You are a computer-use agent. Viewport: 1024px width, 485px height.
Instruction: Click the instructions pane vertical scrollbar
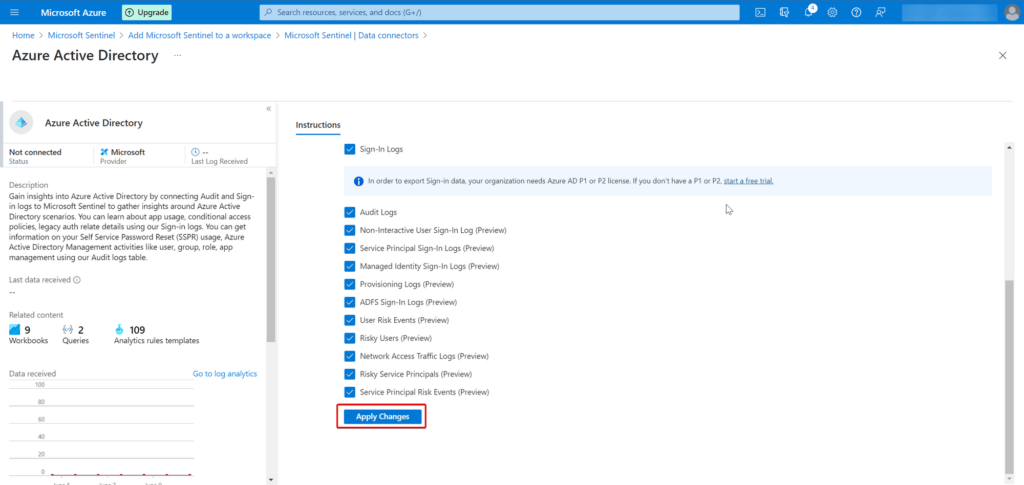1009,375
